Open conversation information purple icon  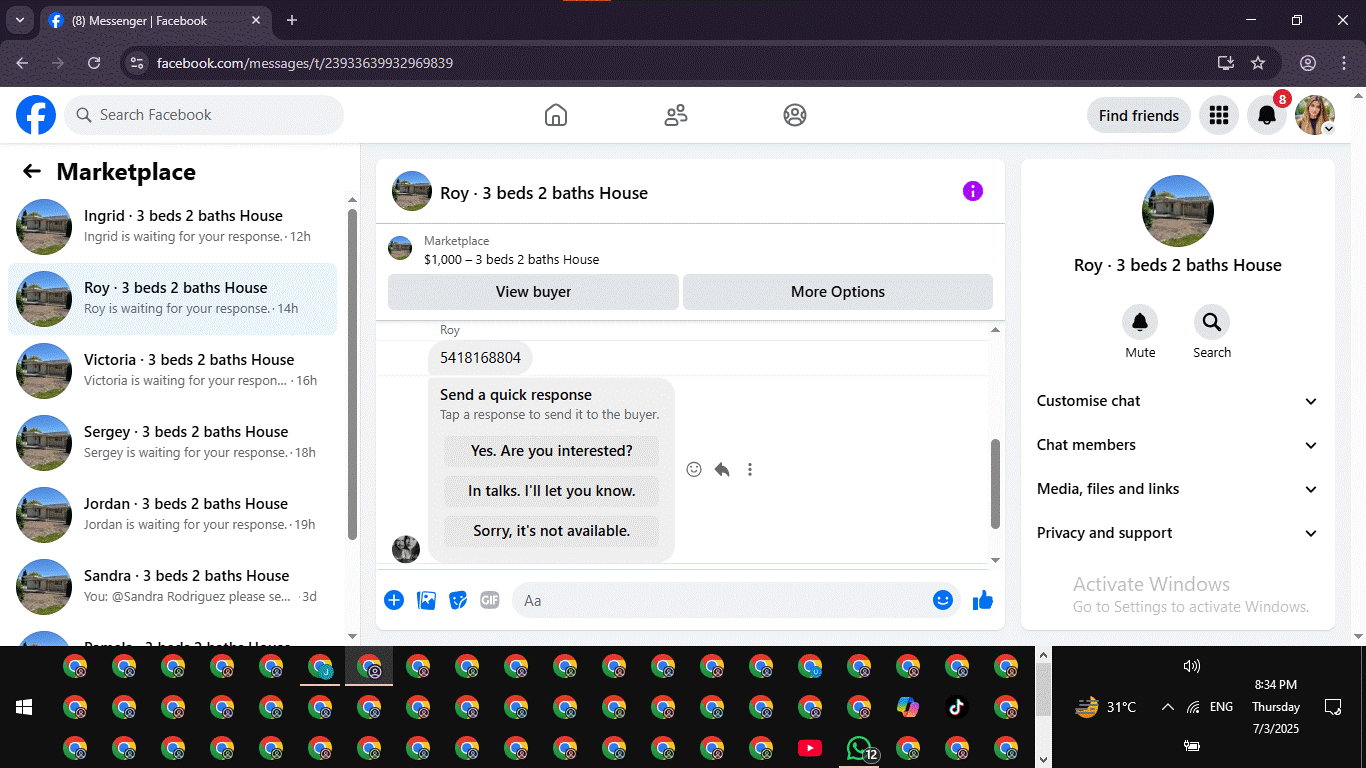tap(973, 191)
